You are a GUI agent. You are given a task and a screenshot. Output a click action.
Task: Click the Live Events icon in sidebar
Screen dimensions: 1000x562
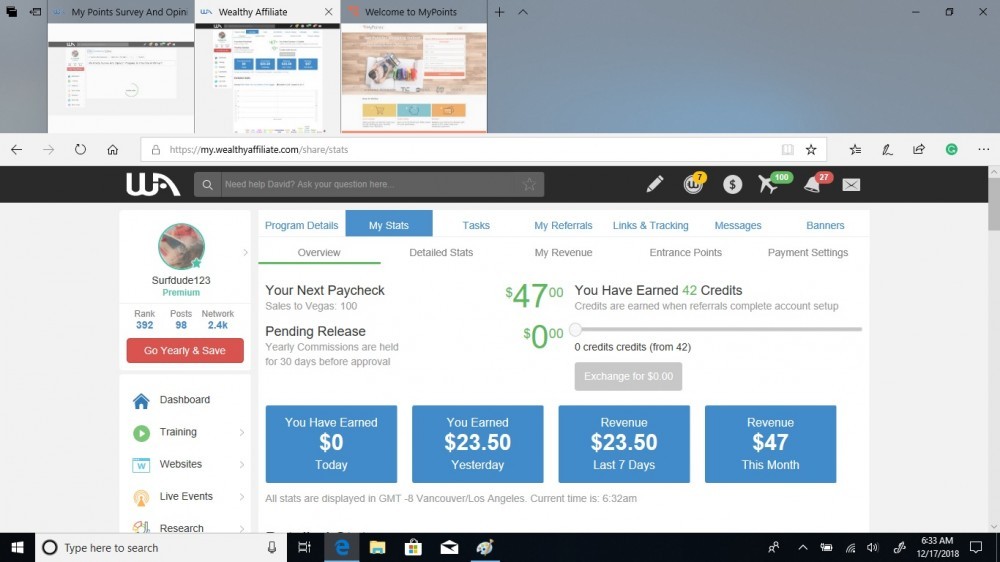(141, 497)
